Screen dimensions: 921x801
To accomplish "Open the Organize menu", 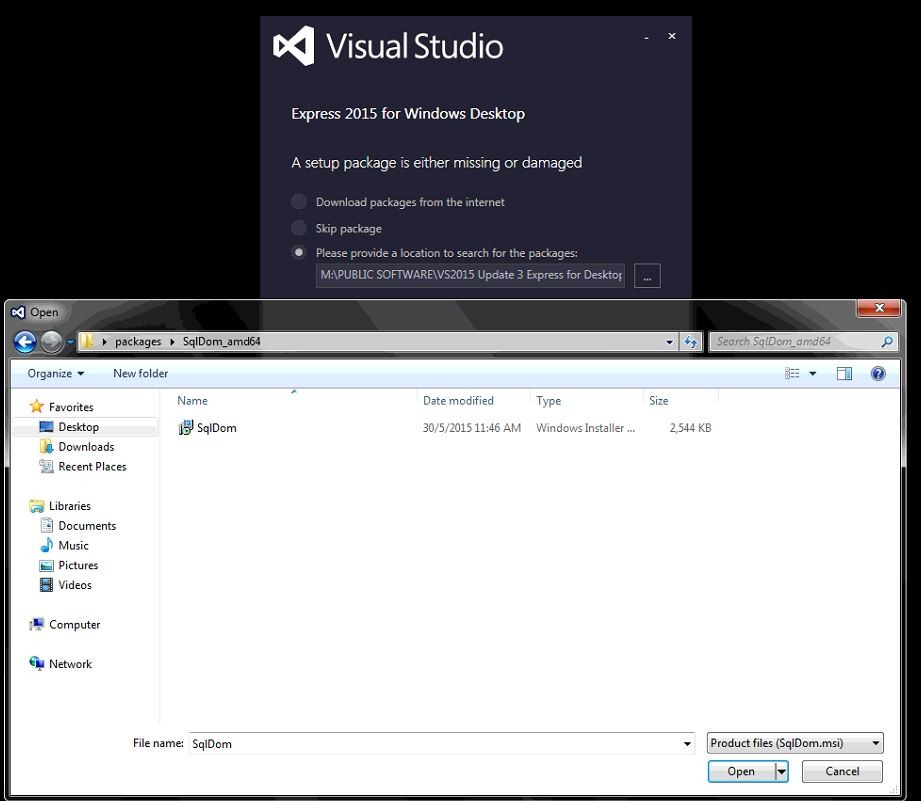I will pyautogui.click(x=56, y=373).
